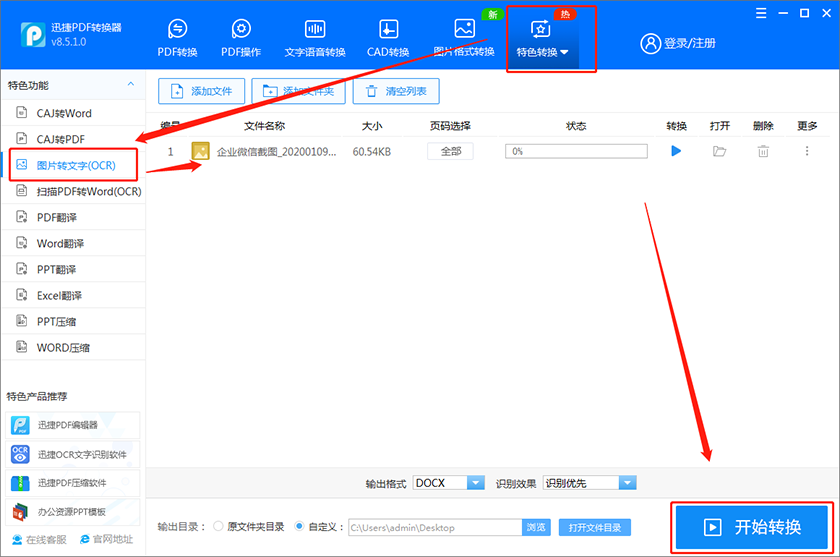Select 自定义 radio button
The image size is (840, 557).
tap(299, 526)
